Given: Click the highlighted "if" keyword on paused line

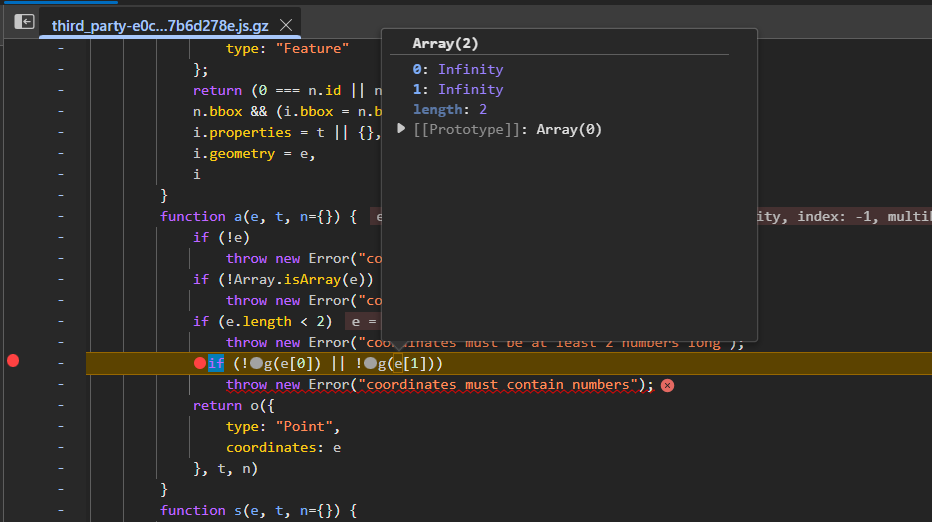Looking at the screenshot, I should point(216,363).
